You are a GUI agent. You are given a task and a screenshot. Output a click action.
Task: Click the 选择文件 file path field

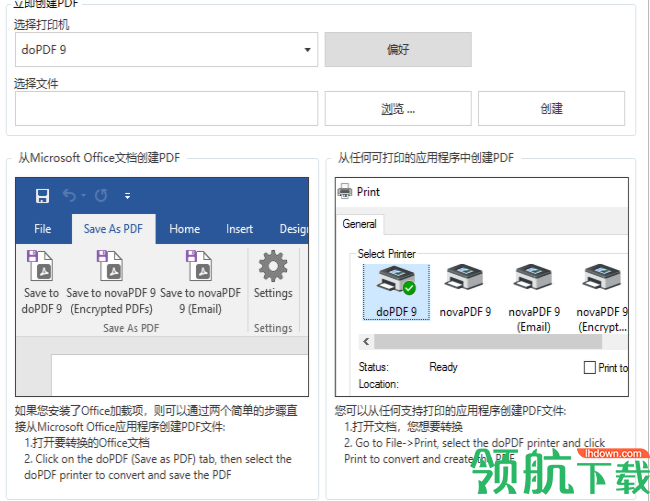pyautogui.click(x=166, y=109)
